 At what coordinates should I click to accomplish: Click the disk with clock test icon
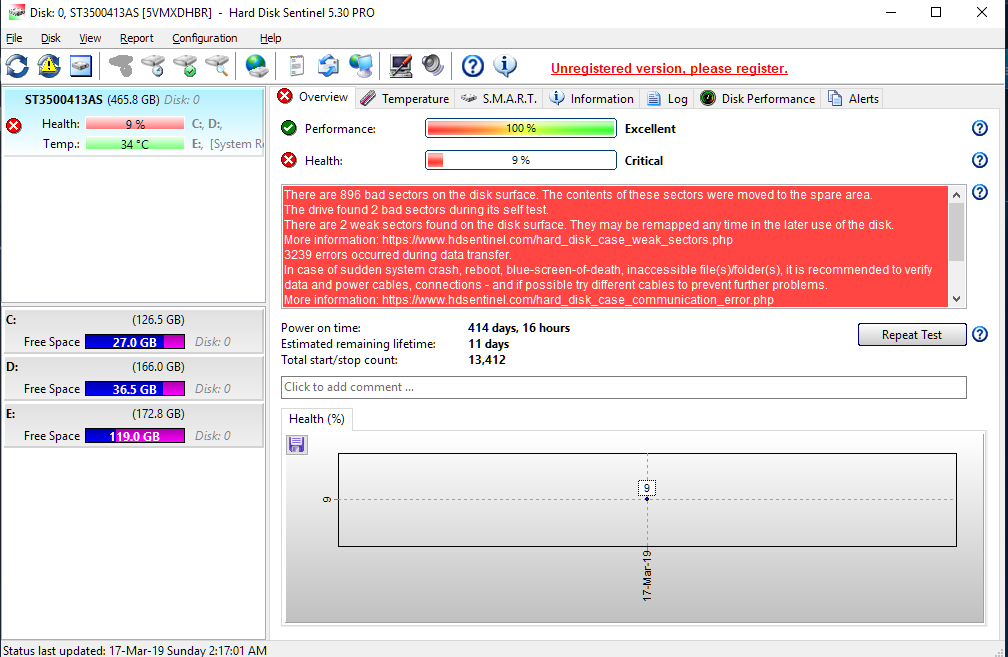(x=153, y=66)
